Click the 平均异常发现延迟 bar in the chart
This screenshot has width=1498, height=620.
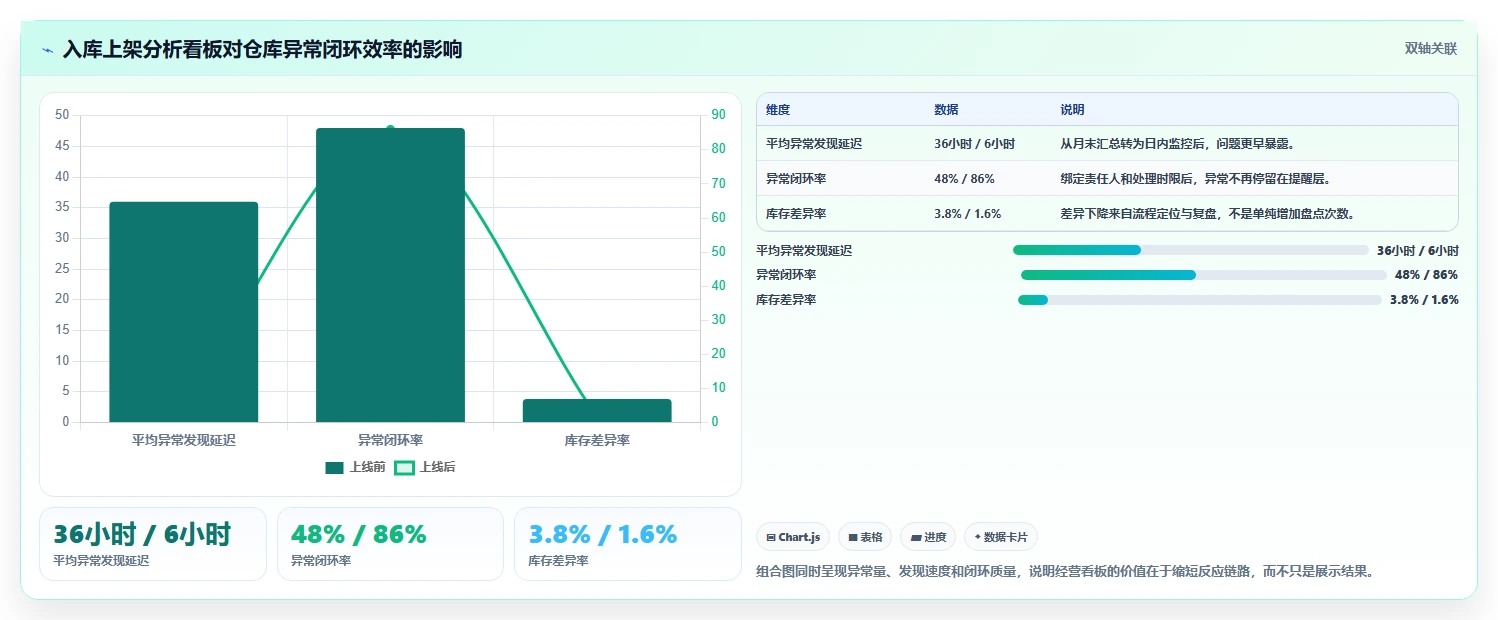pos(183,312)
